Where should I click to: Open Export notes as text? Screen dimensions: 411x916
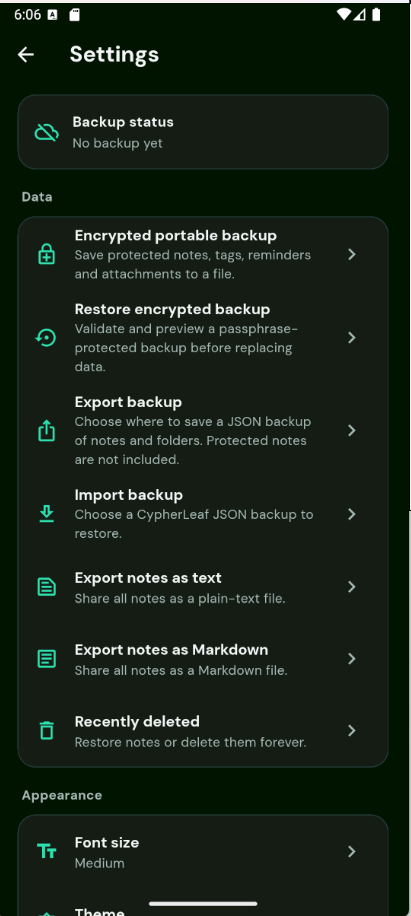tap(203, 587)
